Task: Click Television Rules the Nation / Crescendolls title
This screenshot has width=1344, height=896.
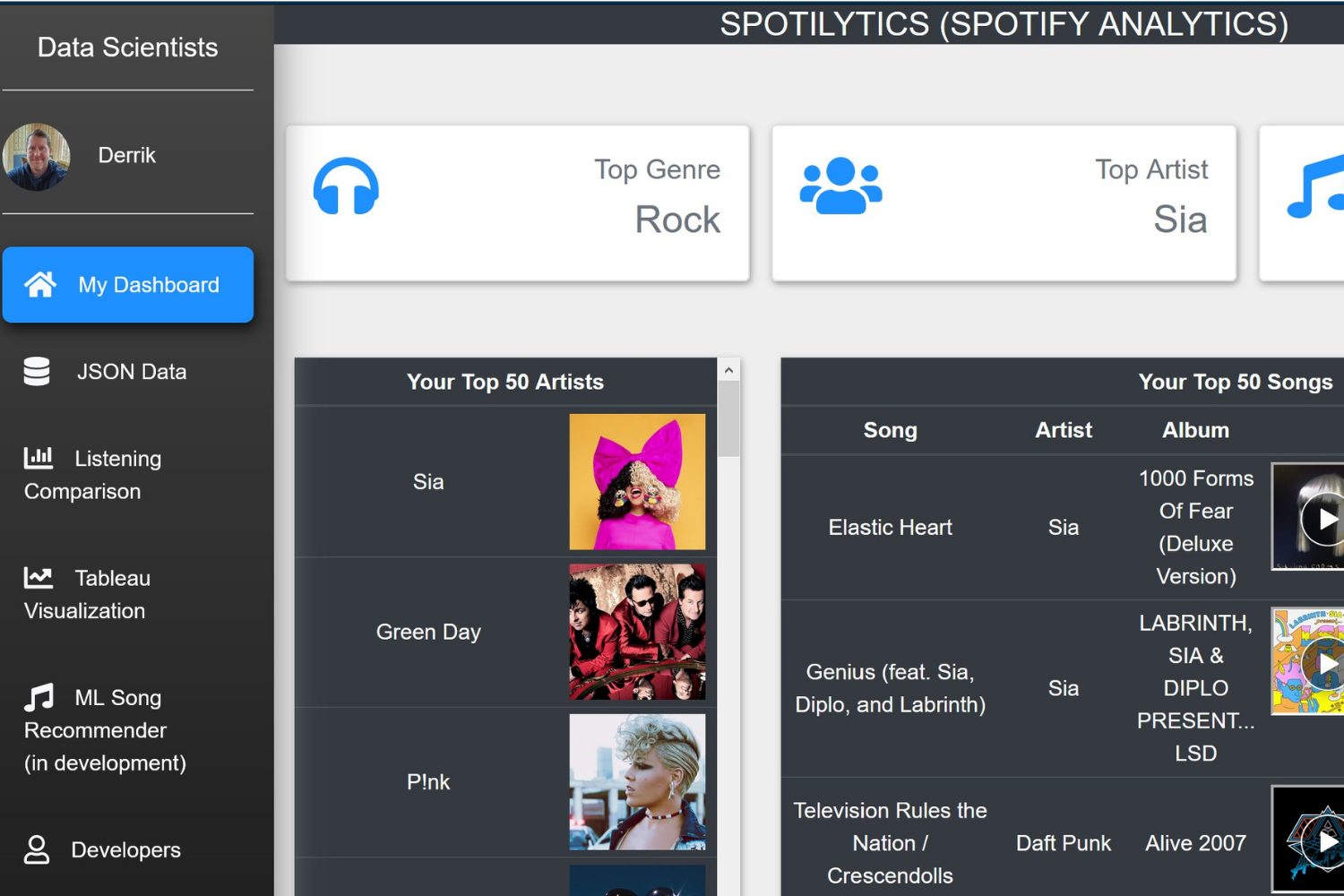Action: [x=890, y=843]
